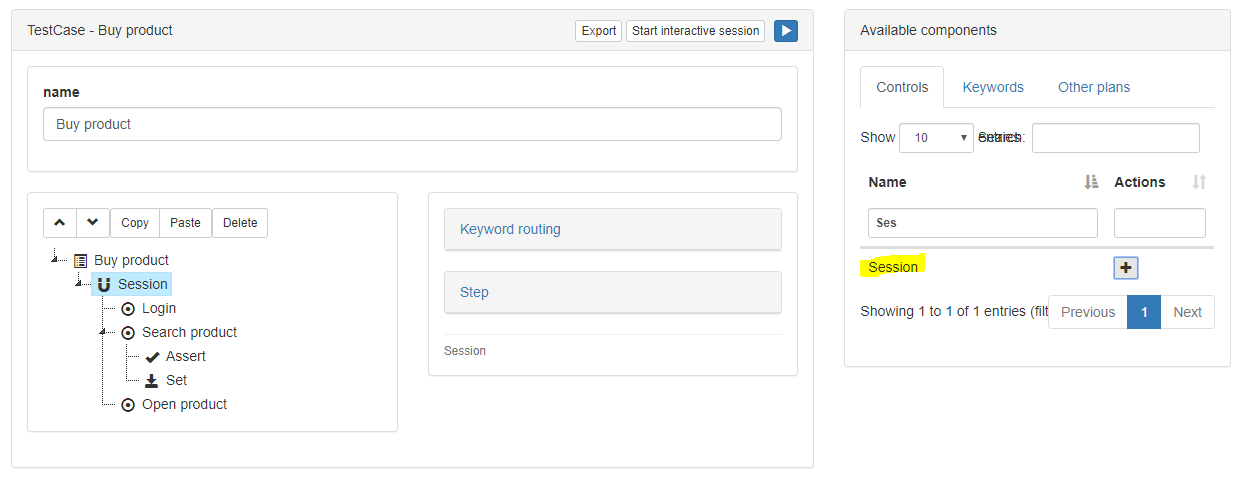The width and height of the screenshot is (1244, 479).
Task: Collapse the Search product tree node
Action: (x=104, y=332)
